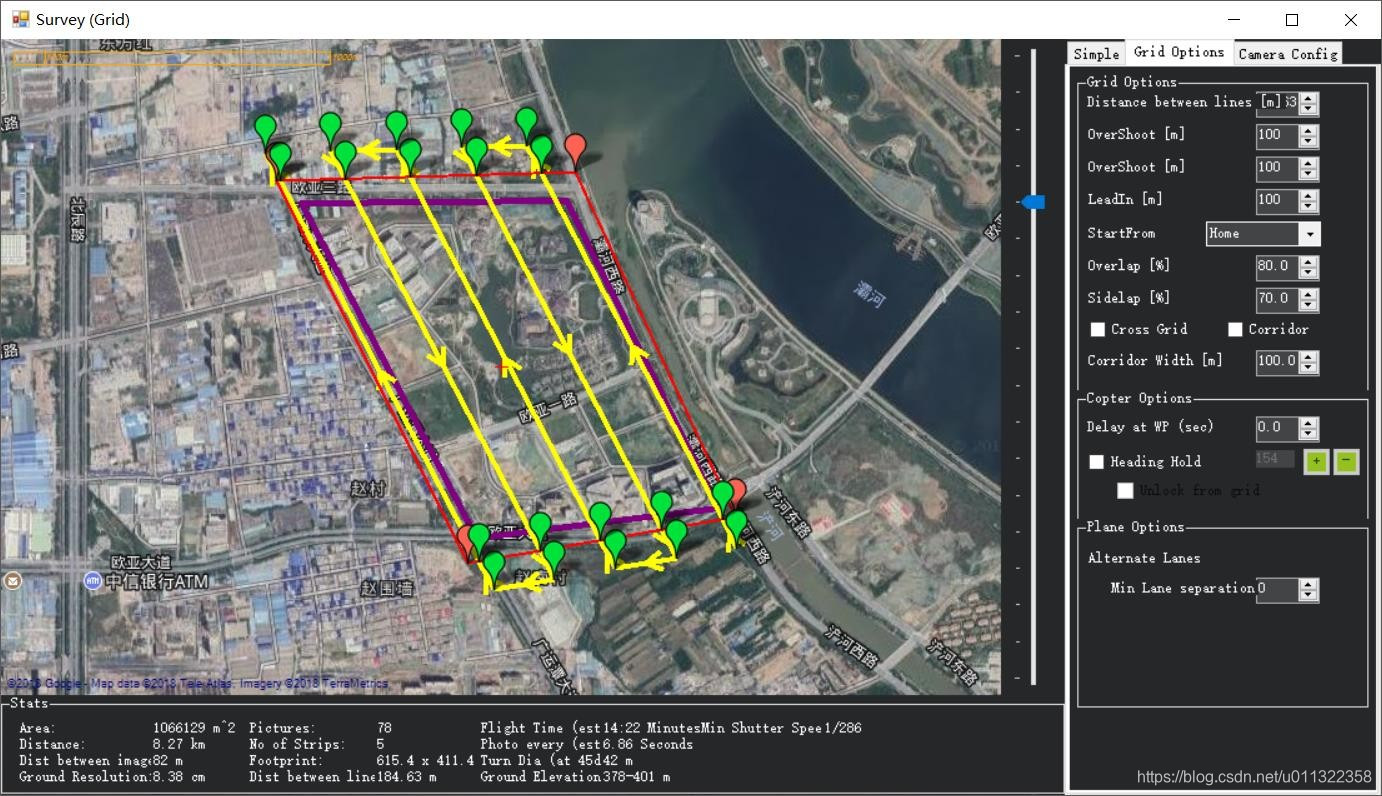
Task: Adjust the second OverShoot stepper arrows
Action: 1309,167
